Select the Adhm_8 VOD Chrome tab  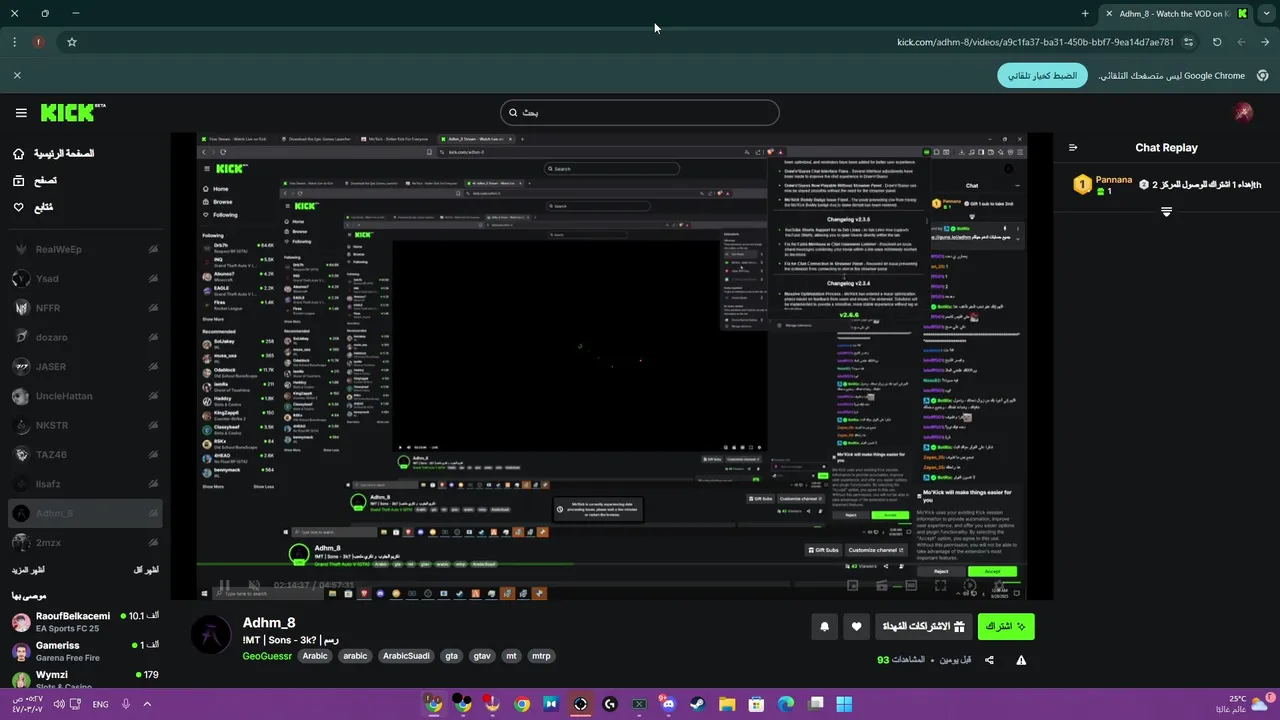click(1175, 14)
